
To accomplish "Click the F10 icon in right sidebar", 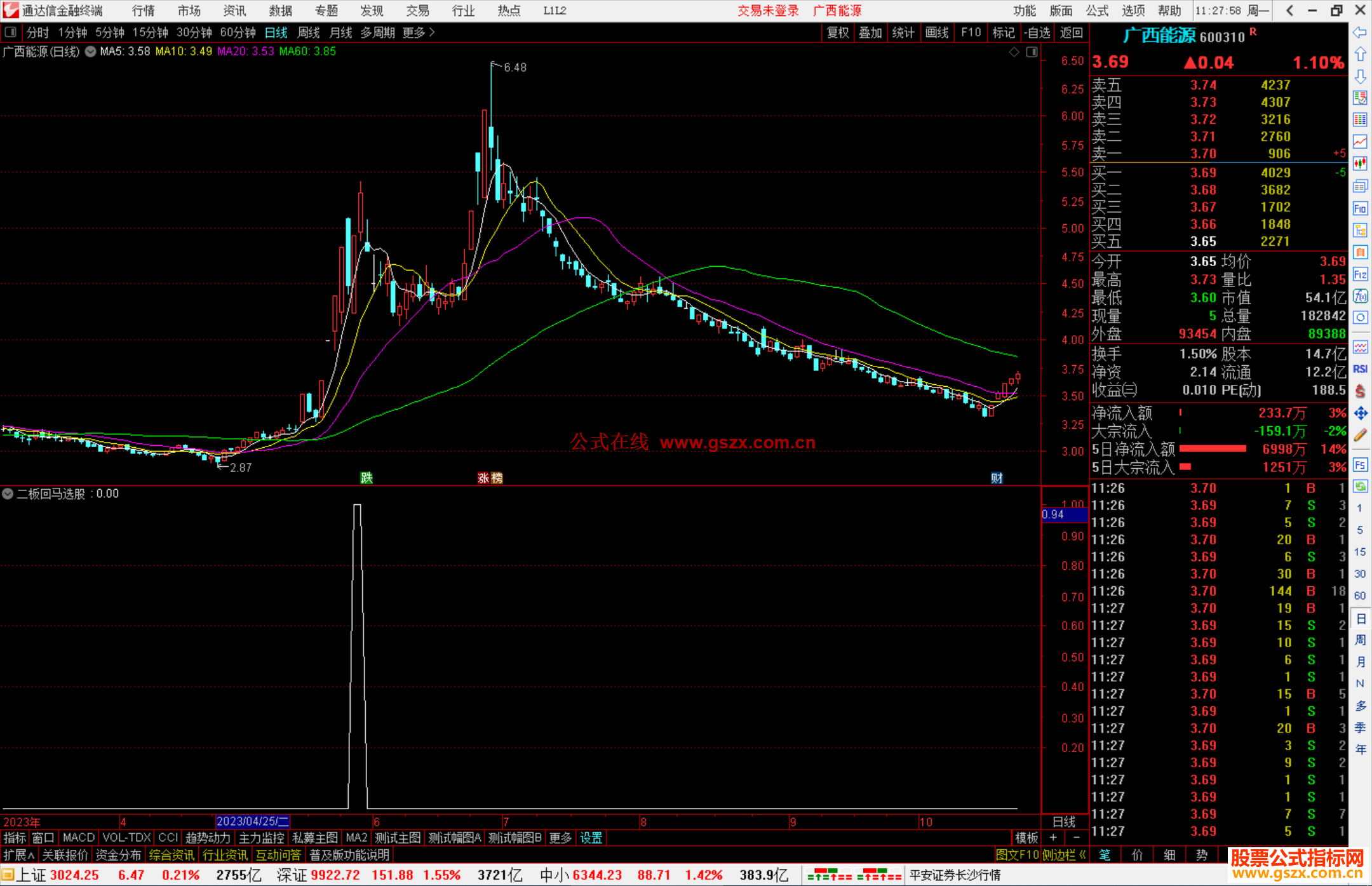I will point(1360,209).
